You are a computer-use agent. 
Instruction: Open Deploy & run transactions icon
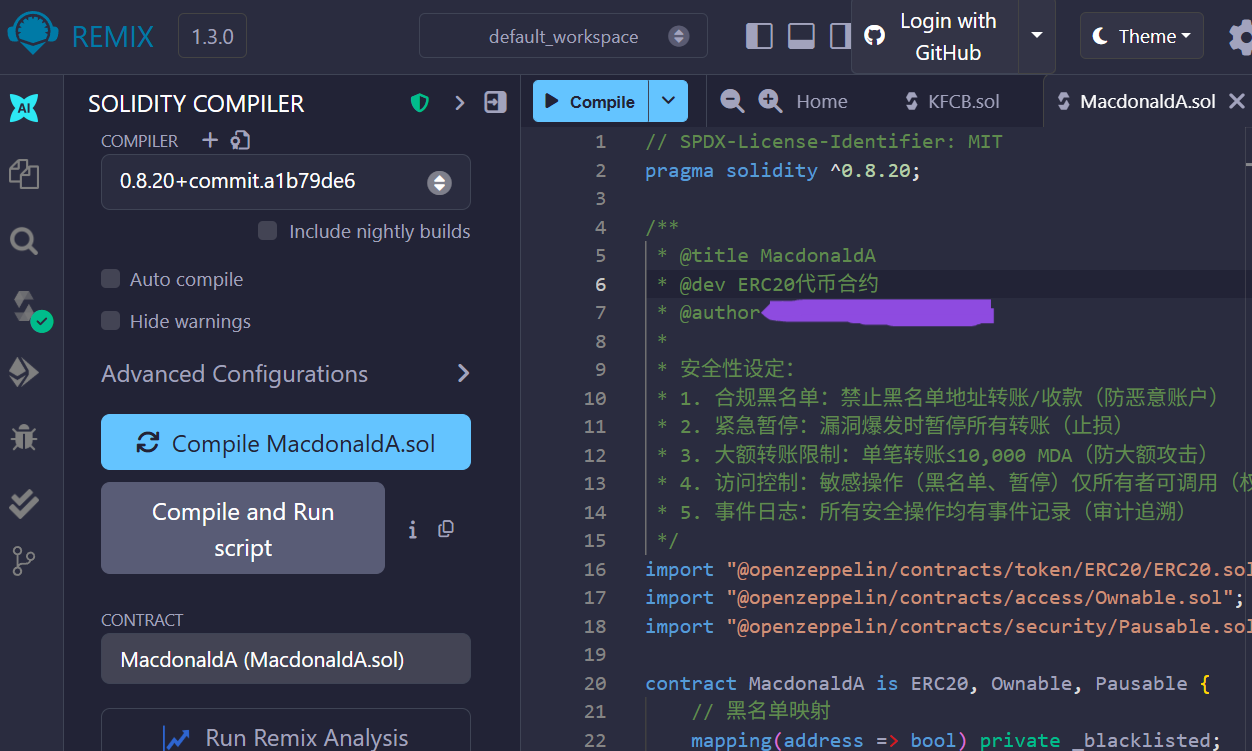pos(24,373)
